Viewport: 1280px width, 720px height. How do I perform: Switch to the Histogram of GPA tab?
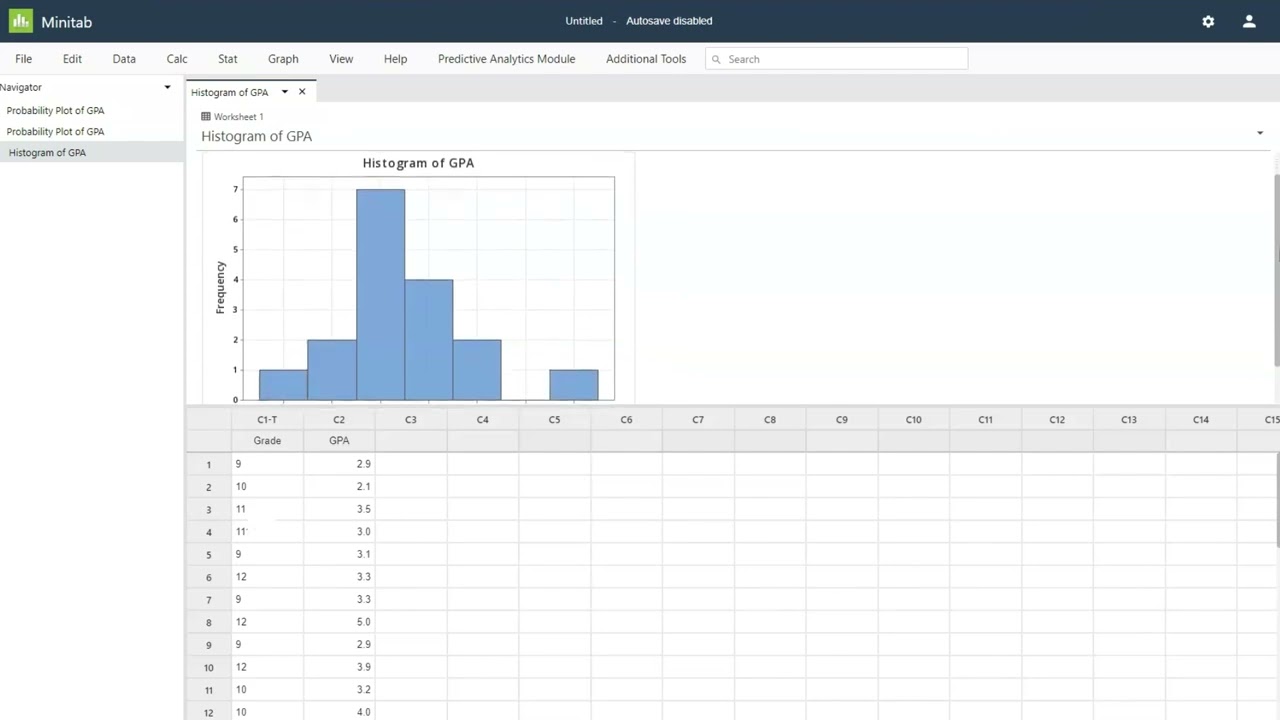click(230, 92)
